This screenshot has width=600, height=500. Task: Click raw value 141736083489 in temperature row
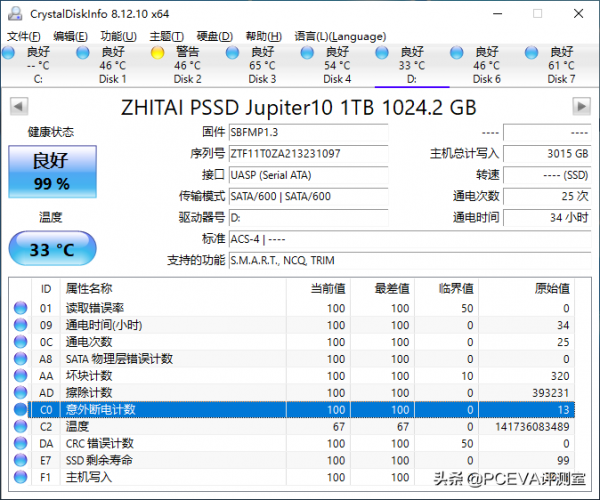[532, 427]
